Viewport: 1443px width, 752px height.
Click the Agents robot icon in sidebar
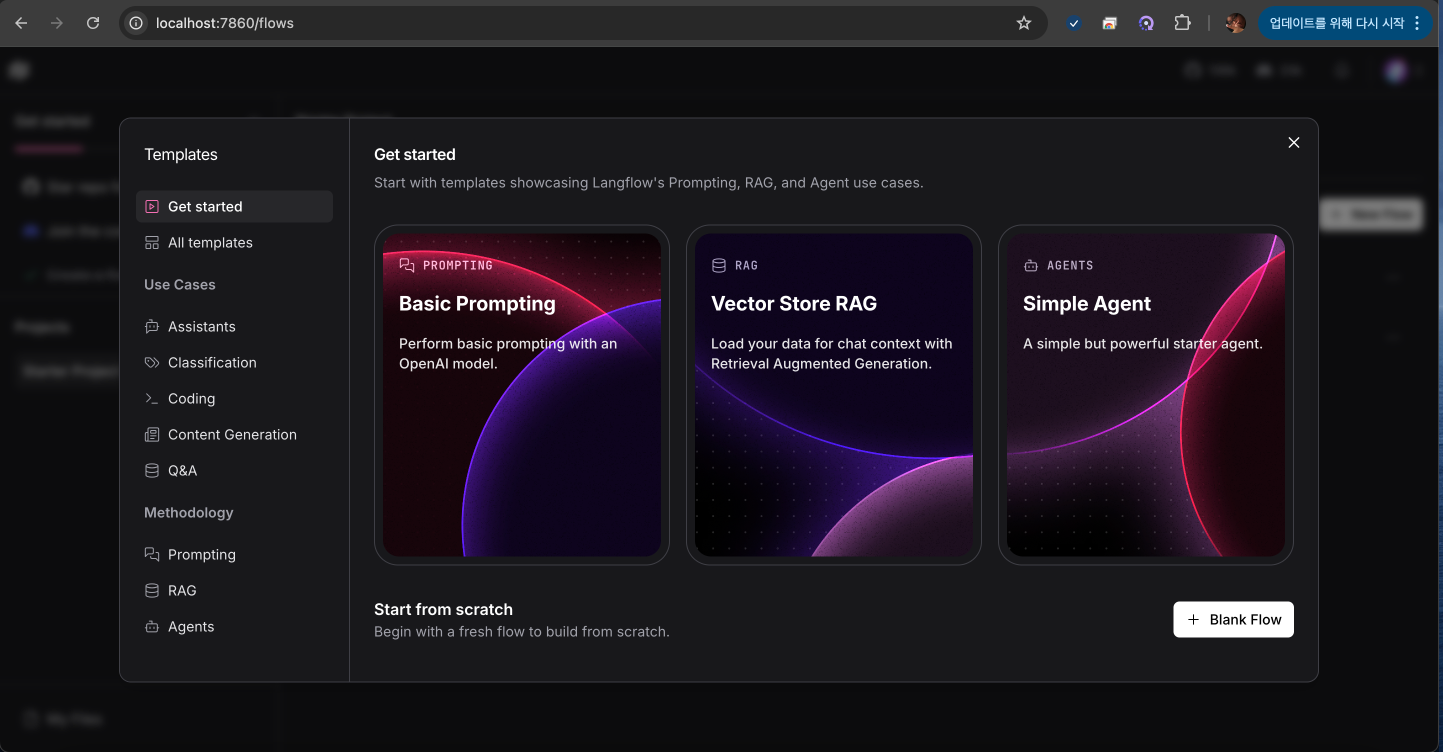(152, 627)
